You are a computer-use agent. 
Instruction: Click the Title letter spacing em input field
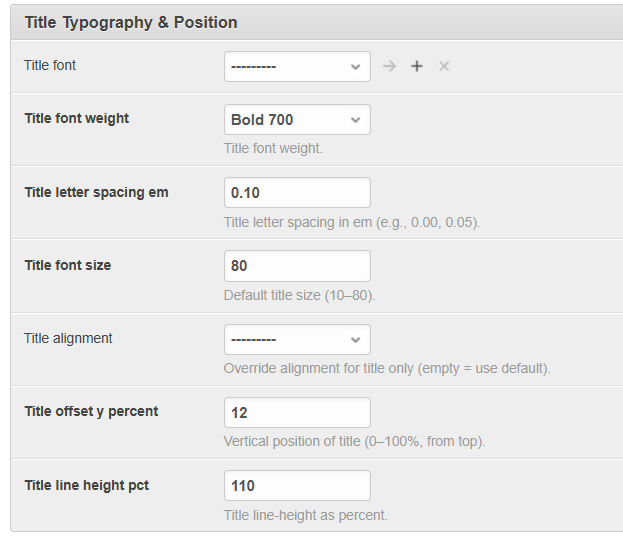coord(297,193)
